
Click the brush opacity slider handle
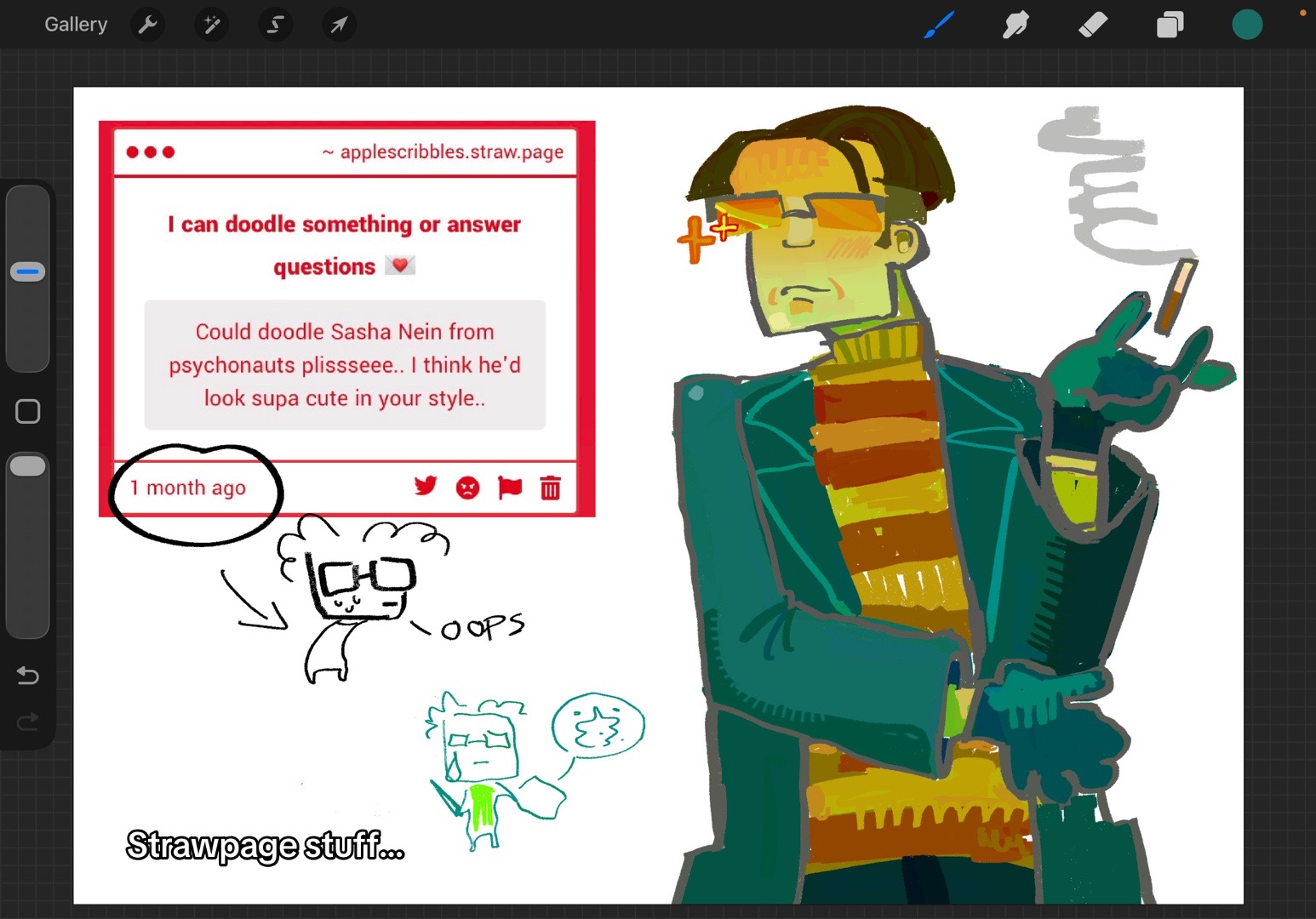click(x=27, y=466)
